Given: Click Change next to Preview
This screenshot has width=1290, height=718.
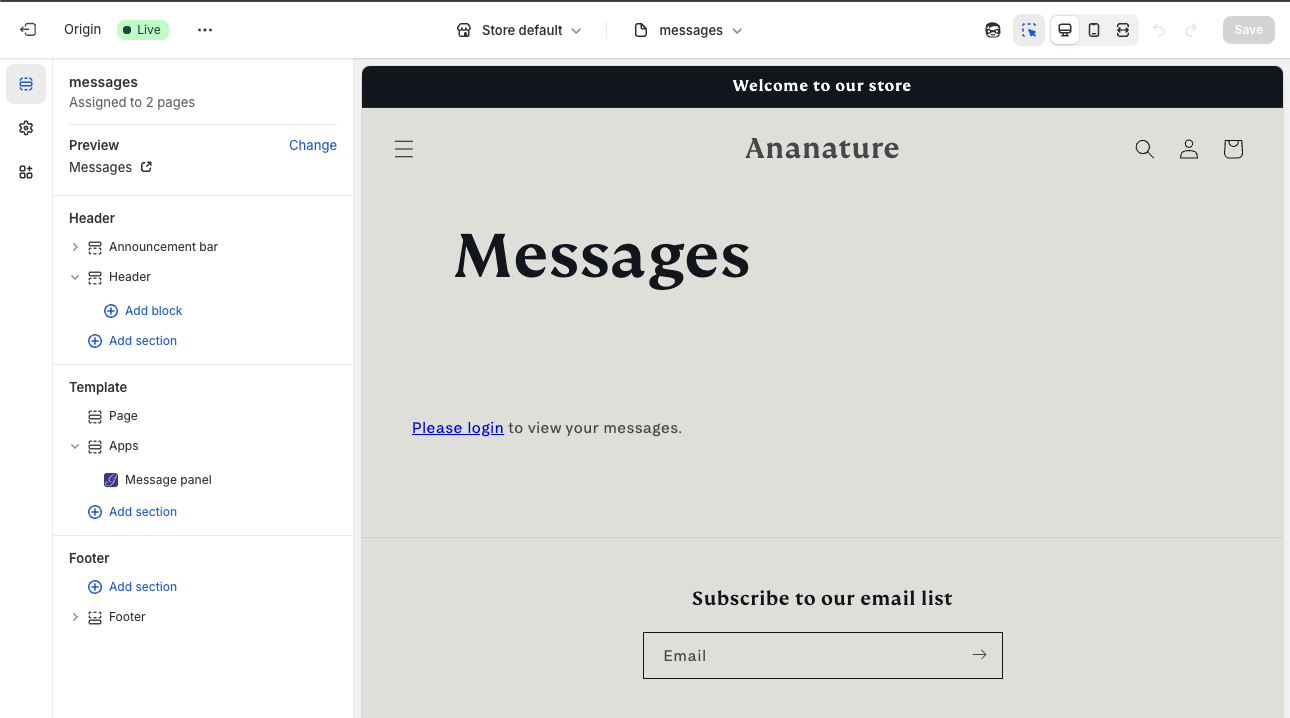Looking at the screenshot, I should (312, 145).
